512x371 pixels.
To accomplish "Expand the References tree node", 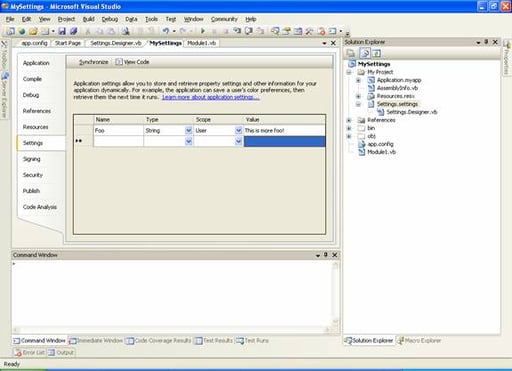I will (349, 120).
